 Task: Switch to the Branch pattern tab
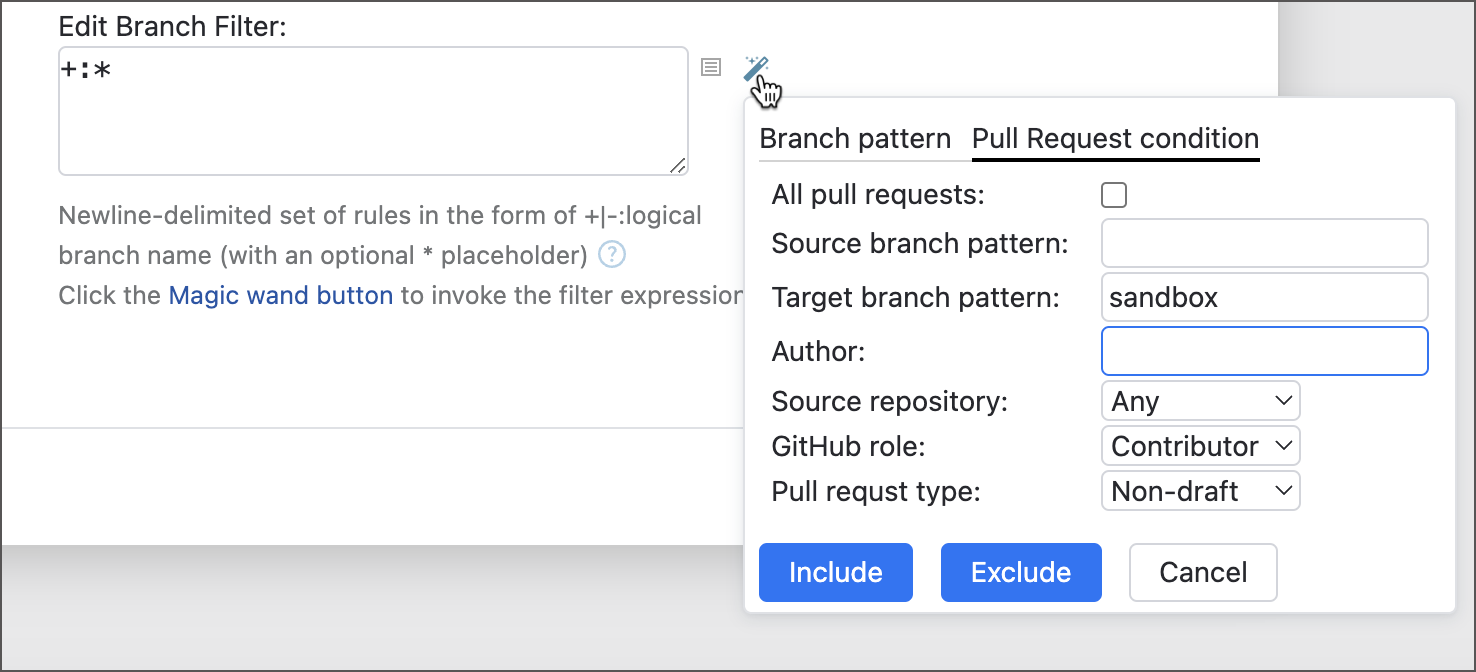point(854,138)
